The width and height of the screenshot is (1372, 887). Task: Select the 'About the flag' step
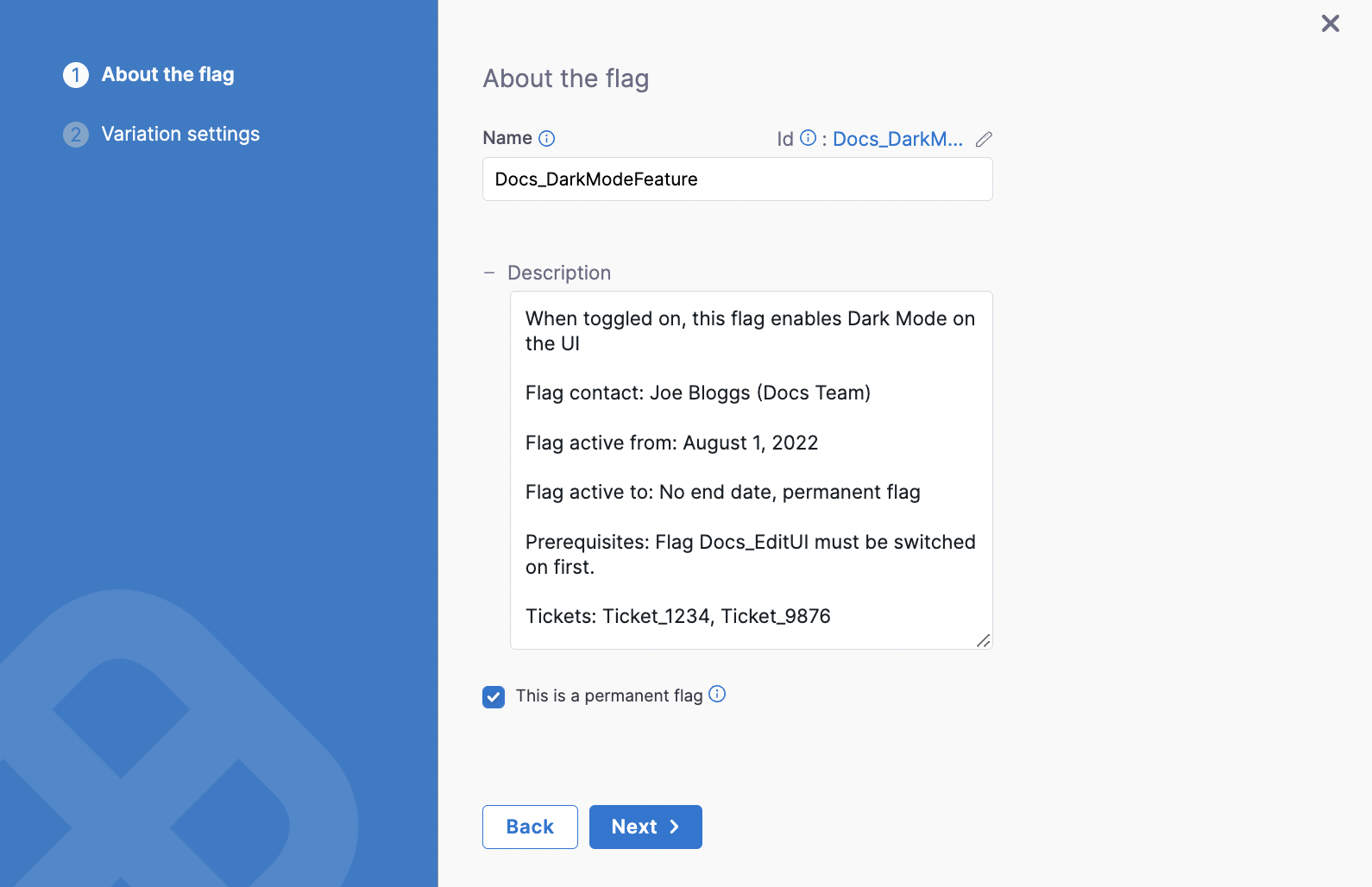pyautogui.click(x=167, y=75)
